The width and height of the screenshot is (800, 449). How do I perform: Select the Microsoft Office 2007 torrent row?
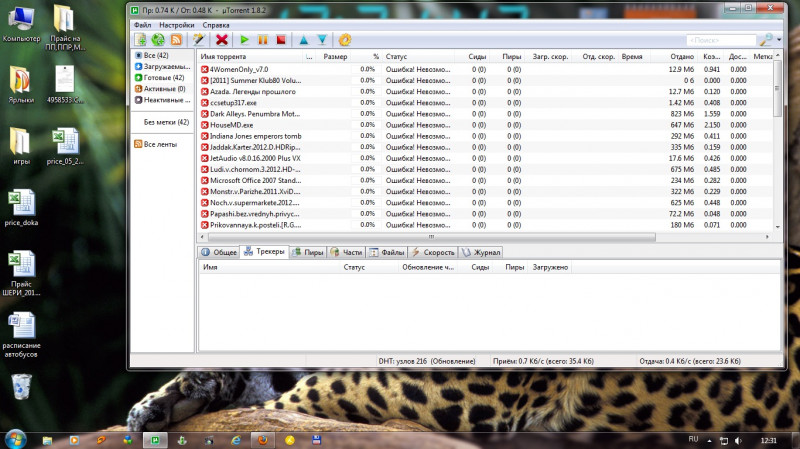[485, 181]
